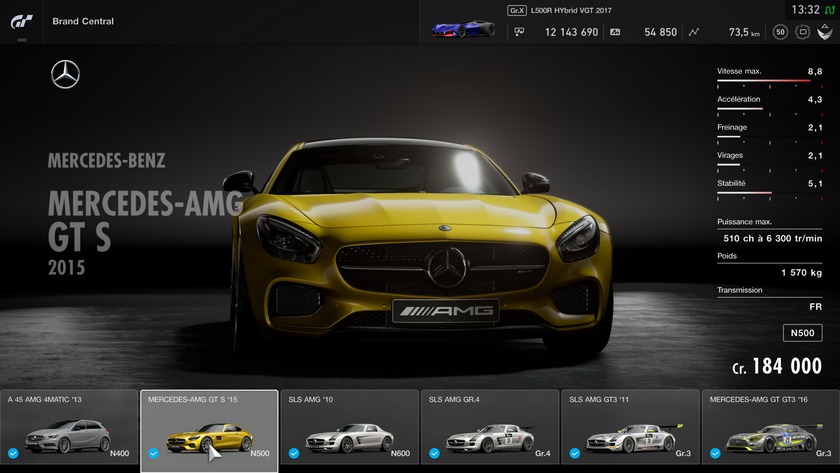Click the Mercedes-Benz star brand logo
This screenshot has width=840, height=473.
click(66, 74)
